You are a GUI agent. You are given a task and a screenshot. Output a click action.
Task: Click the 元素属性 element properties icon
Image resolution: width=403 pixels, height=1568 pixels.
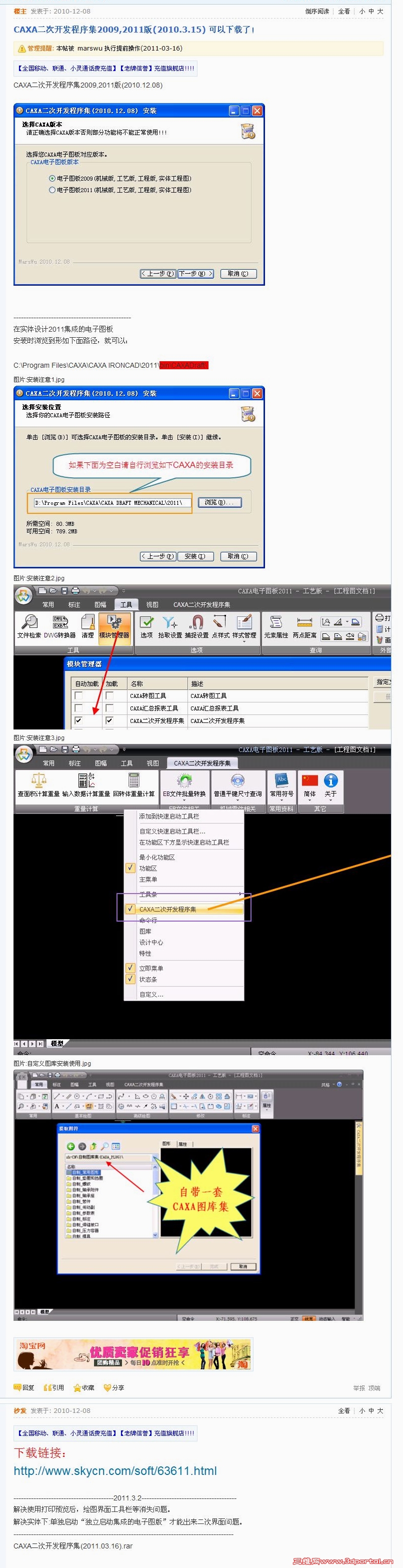[276, 622]
